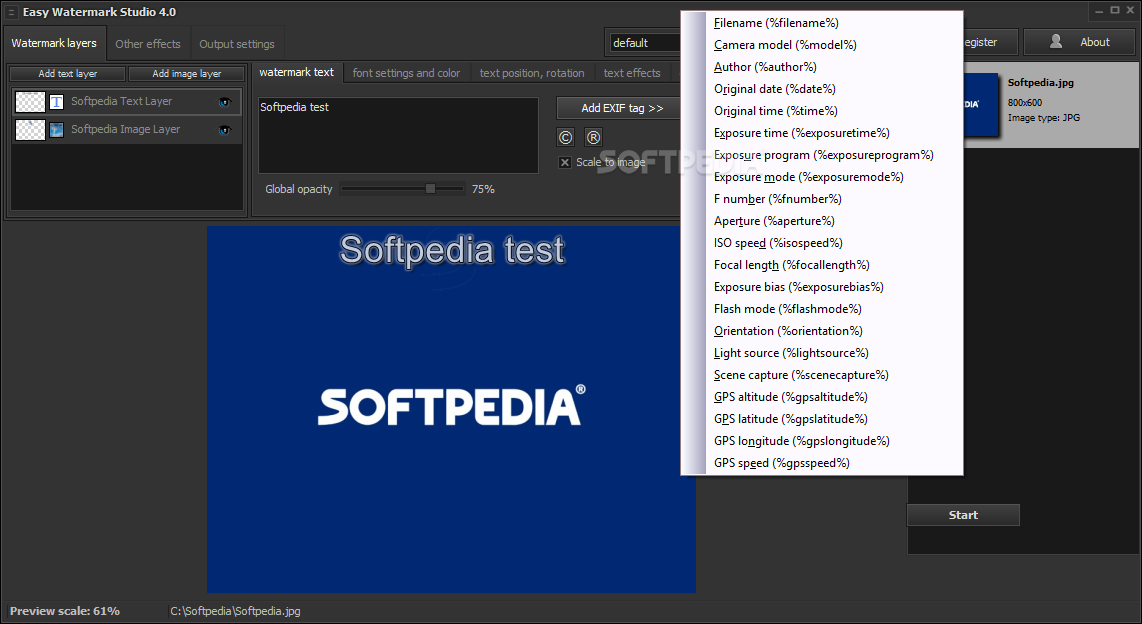Open the default profile dropdown
The height and width of the screenshot is (624, 1142).
645,43
